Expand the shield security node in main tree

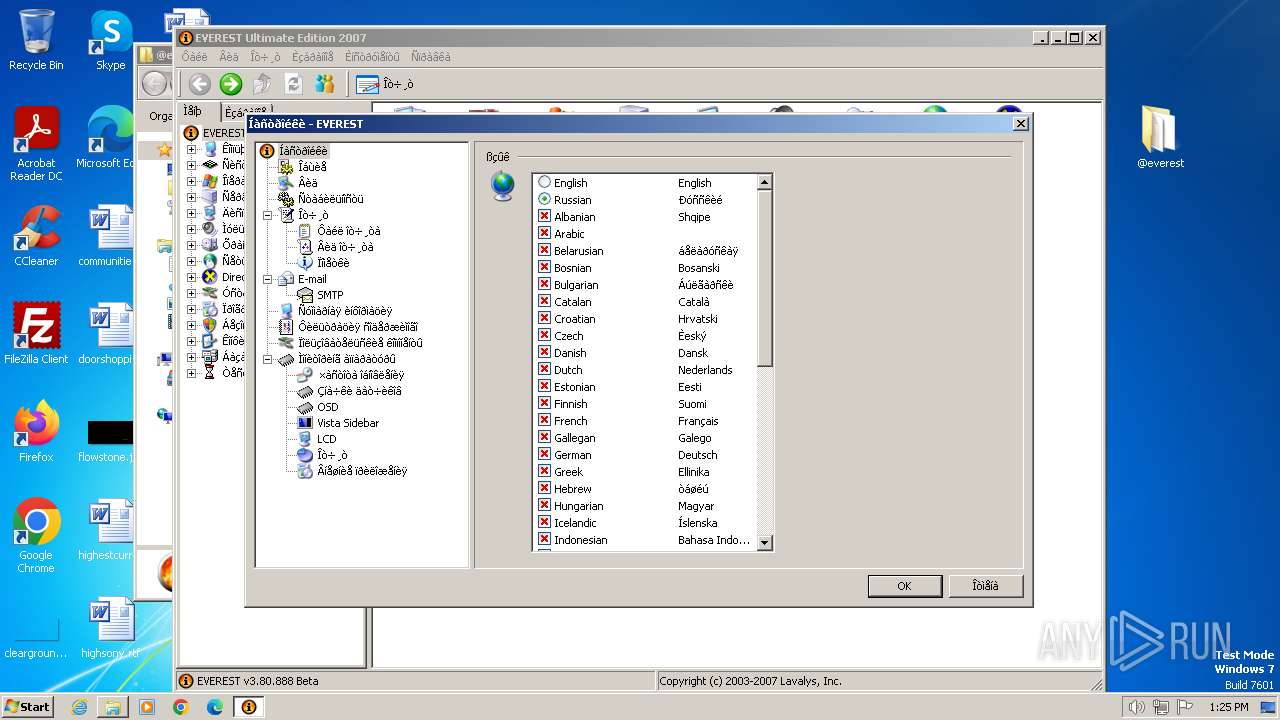191,325
